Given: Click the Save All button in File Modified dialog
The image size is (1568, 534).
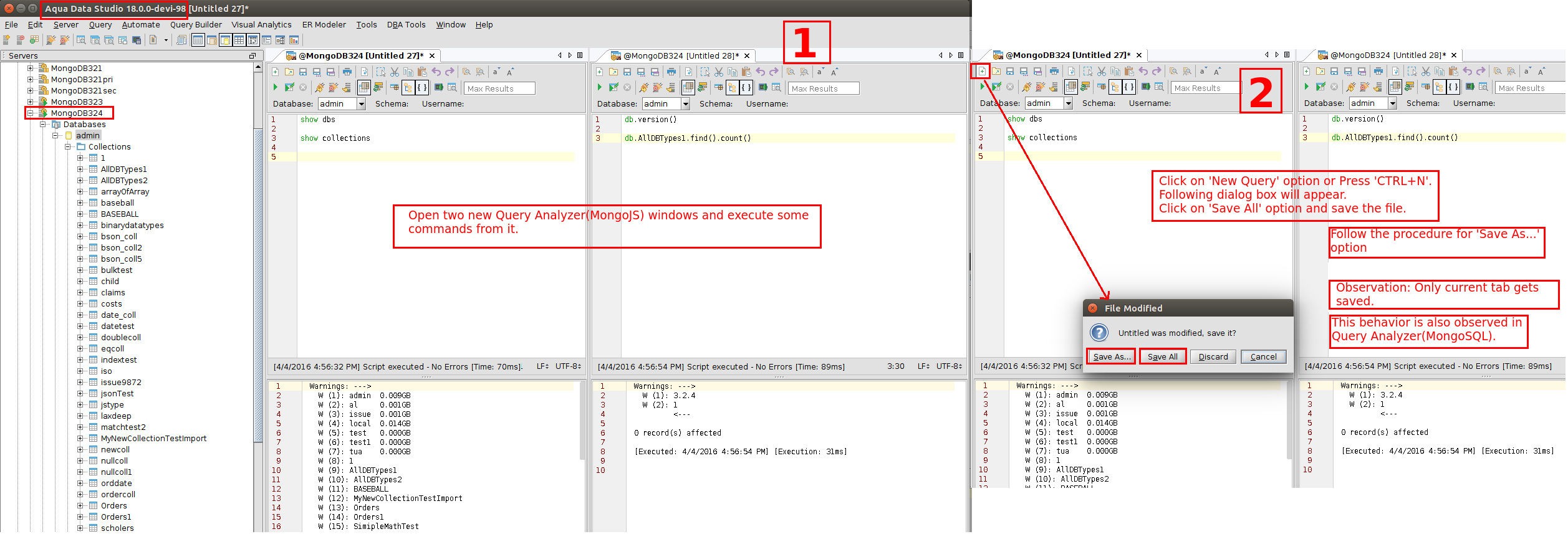Looking at the screenshot, I should (1163, 357).
